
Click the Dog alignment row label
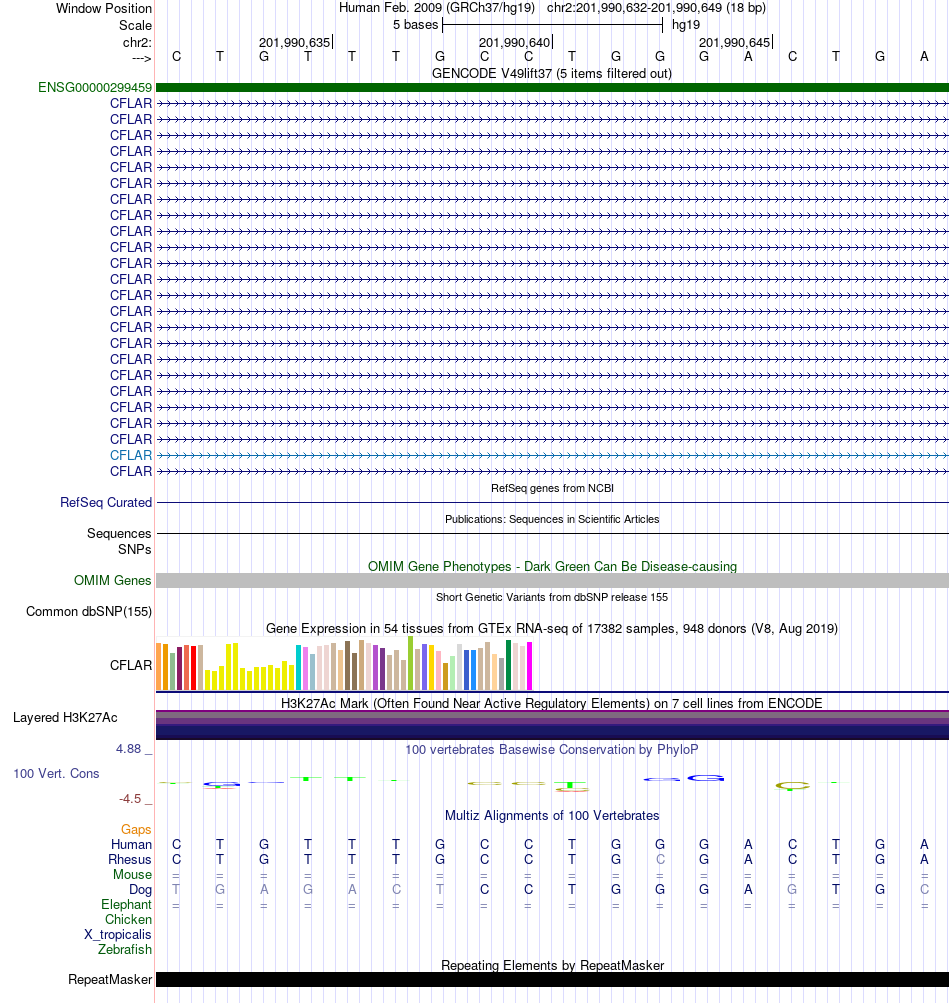(141, 890)
